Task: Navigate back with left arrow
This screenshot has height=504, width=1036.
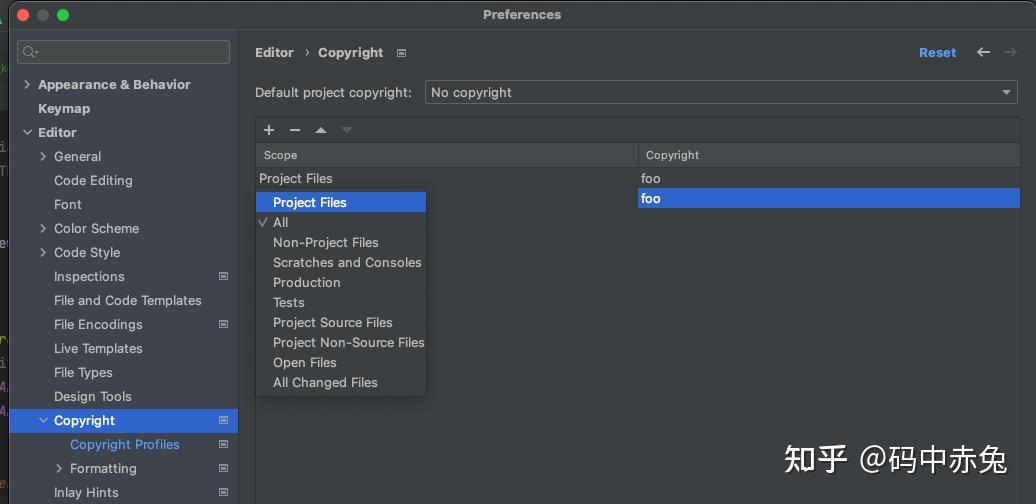Action: pyautogui.click(x=983, y=52)
